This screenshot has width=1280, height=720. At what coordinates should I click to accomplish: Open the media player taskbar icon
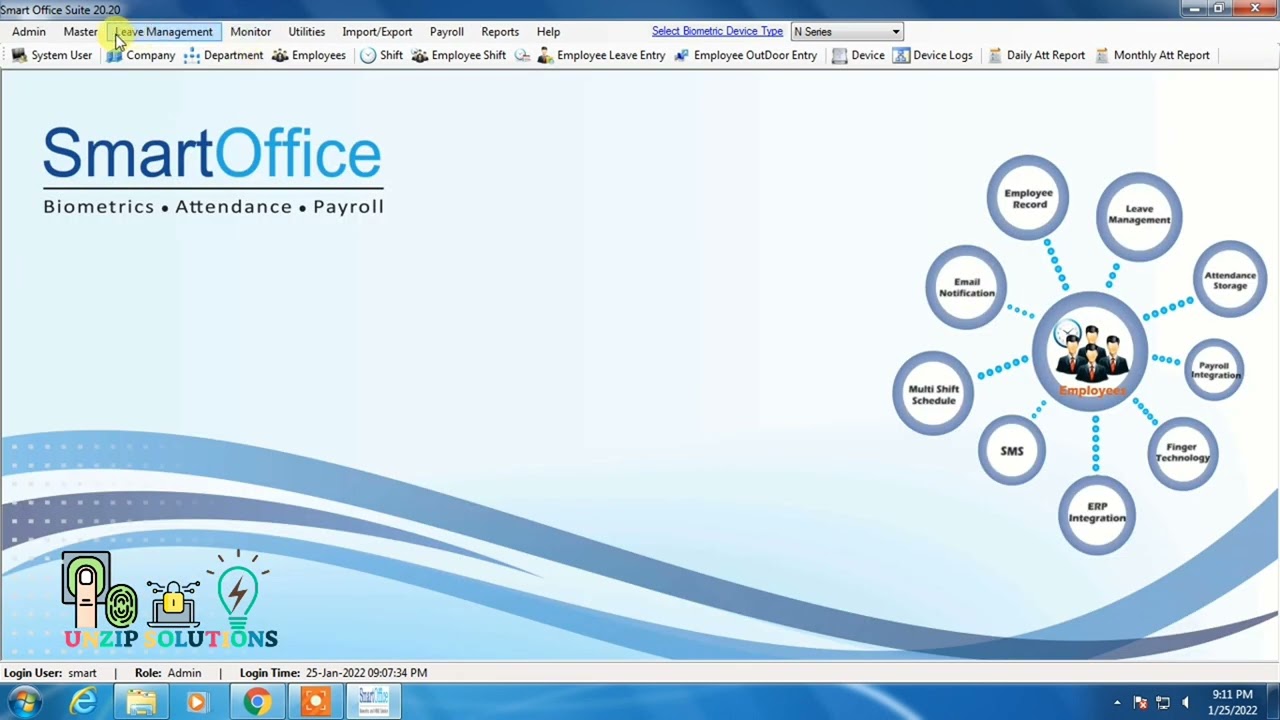197,702
